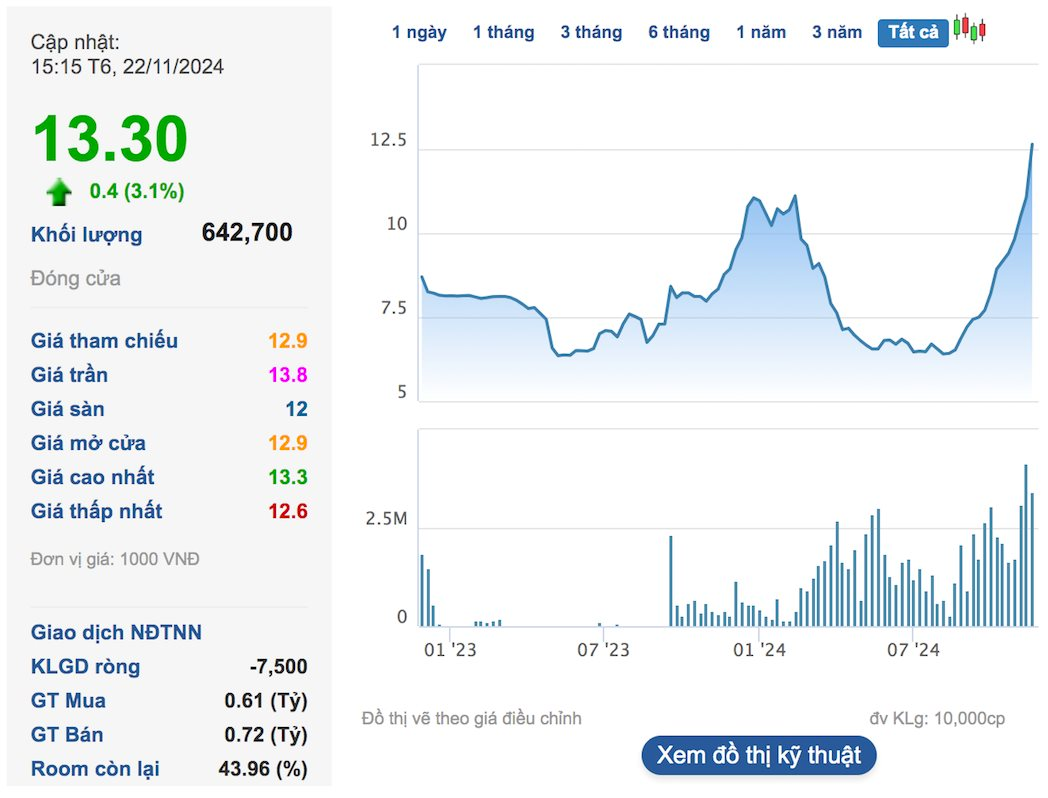The image size is (1048, 798).
Task: Click the change value 0.4 (3.1%)
Action: click(x=137, y=191)
